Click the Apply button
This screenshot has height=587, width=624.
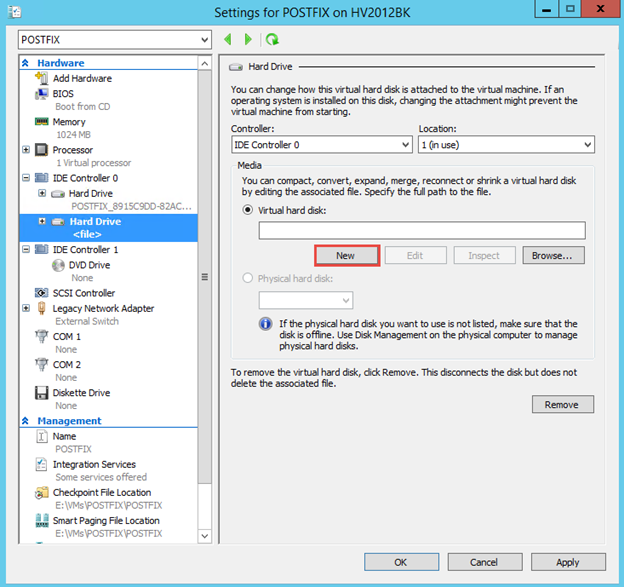coord(568,562)
